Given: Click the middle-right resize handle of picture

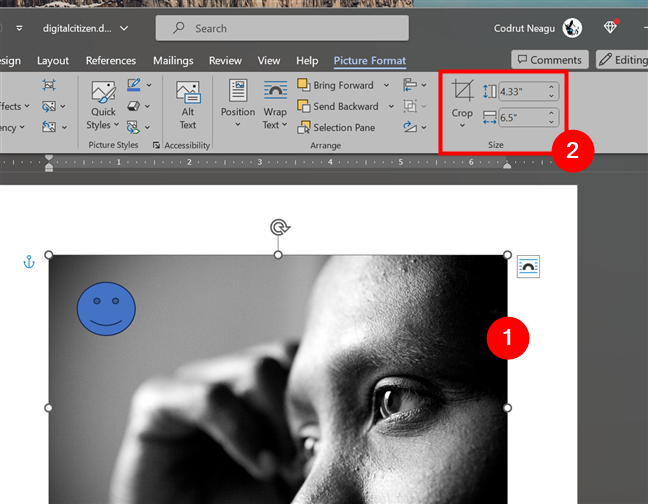Looking at the screenshot, I should [507, 408].
